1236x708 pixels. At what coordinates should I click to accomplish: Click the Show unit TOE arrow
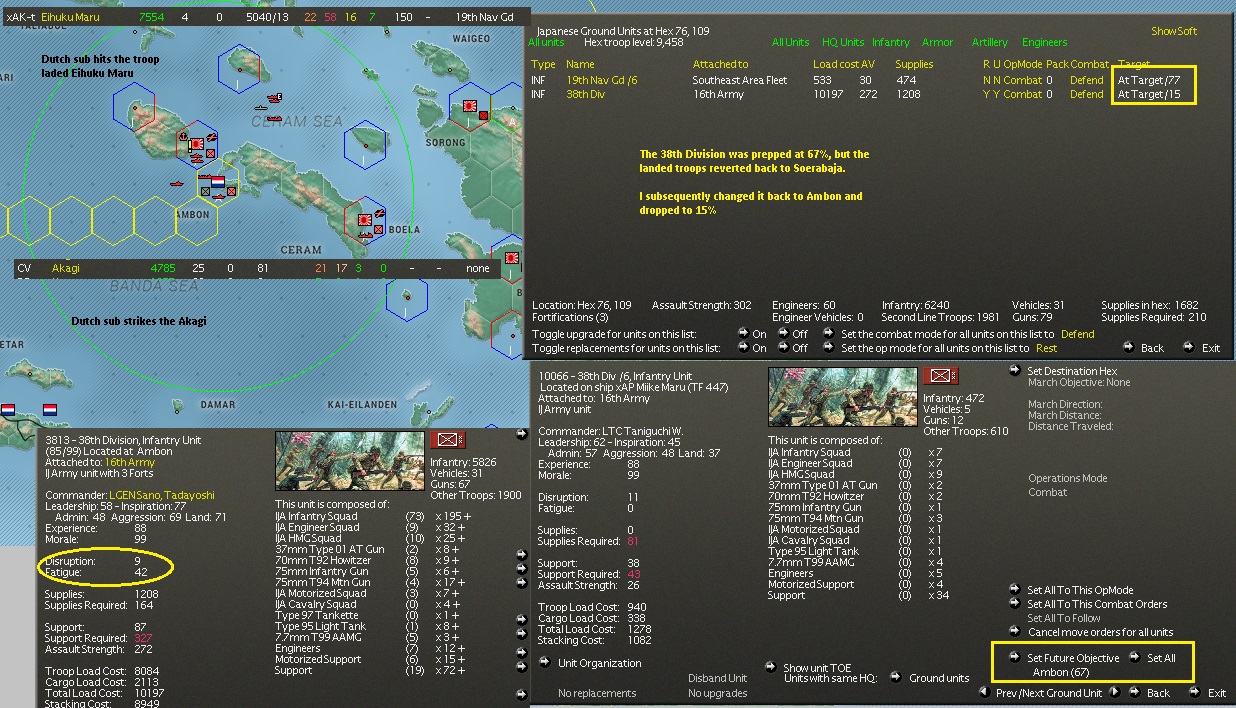[x=773, y=667]
